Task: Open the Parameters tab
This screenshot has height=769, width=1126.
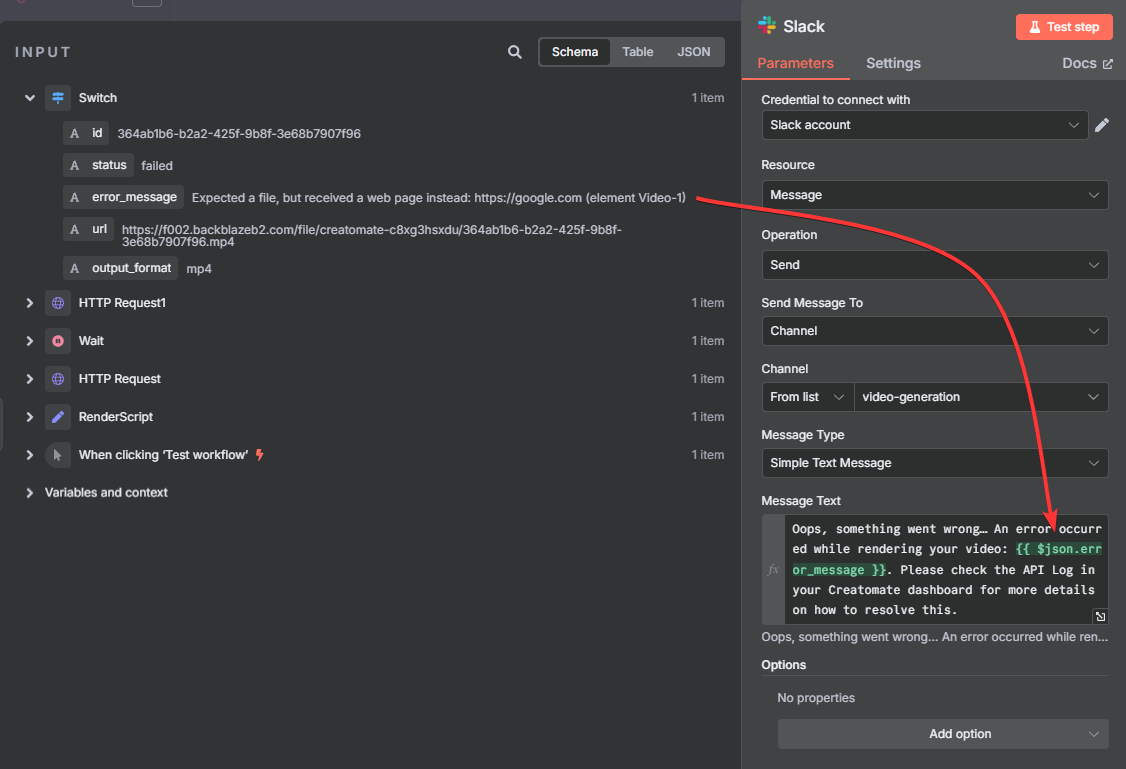Action: (x=795, y=63)
